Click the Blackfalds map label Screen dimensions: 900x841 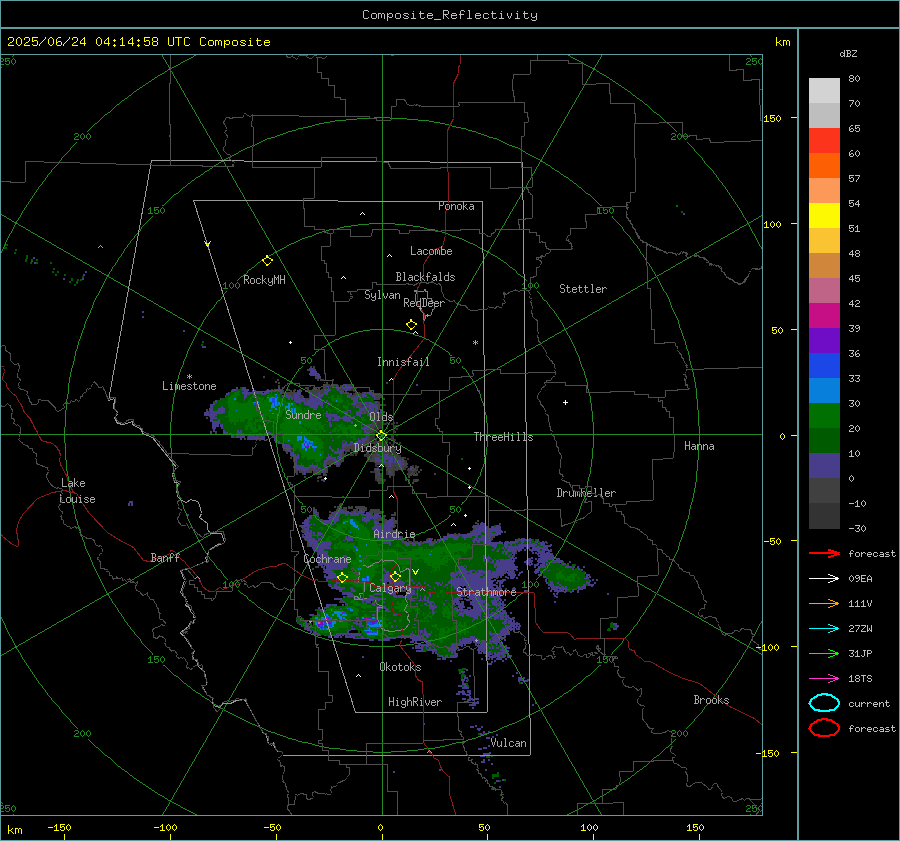click(x=425, y=277)
